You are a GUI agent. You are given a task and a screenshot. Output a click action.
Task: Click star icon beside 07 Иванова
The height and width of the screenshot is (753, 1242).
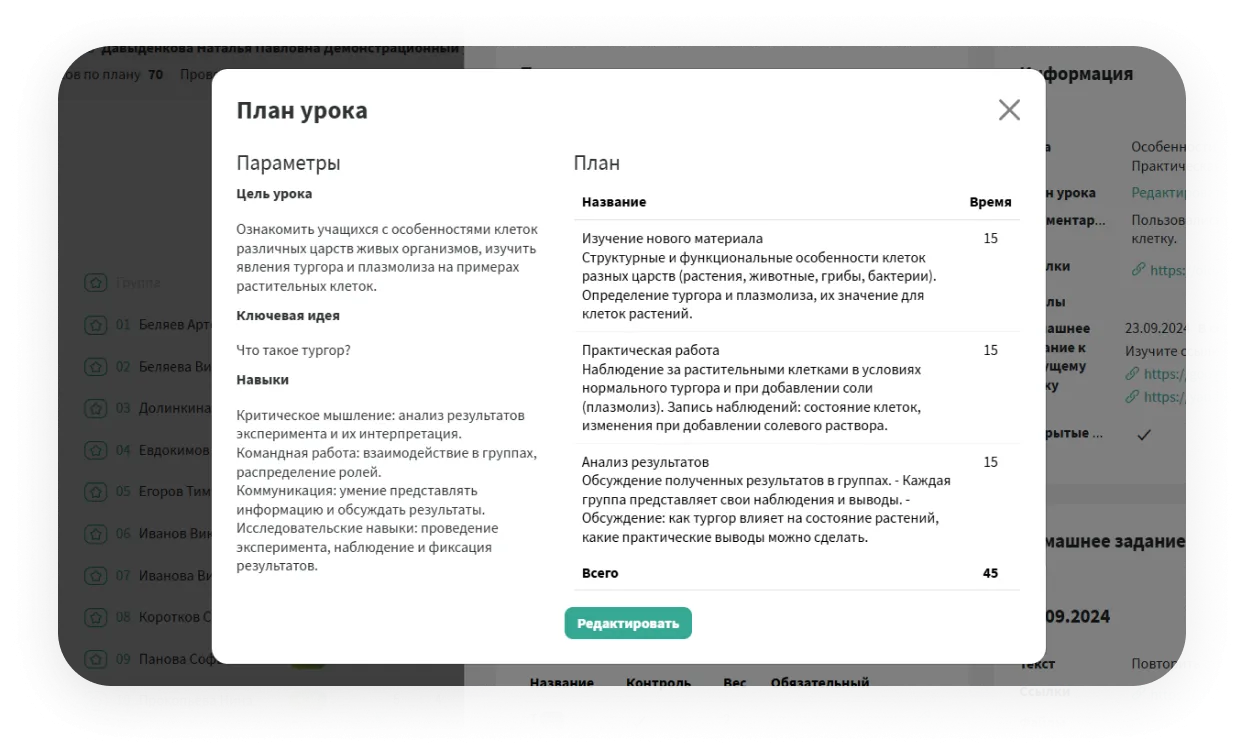[95, 576]
